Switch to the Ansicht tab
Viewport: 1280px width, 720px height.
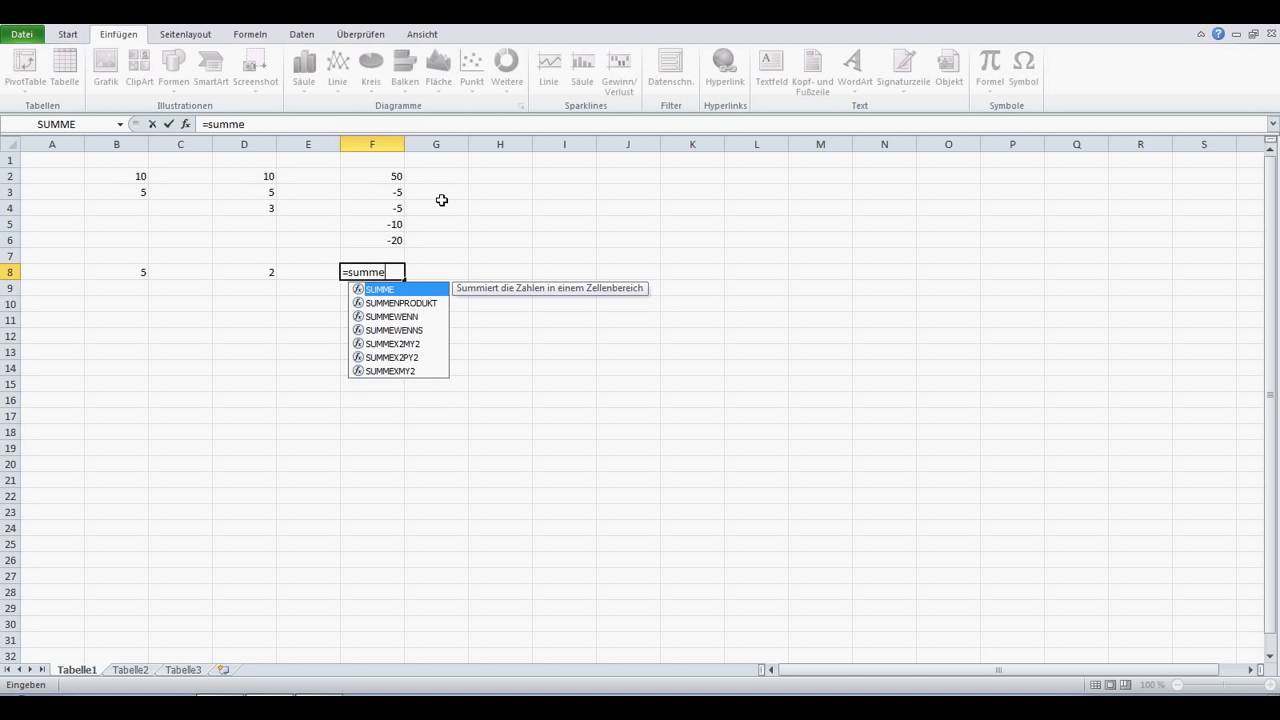coord(422,34)
